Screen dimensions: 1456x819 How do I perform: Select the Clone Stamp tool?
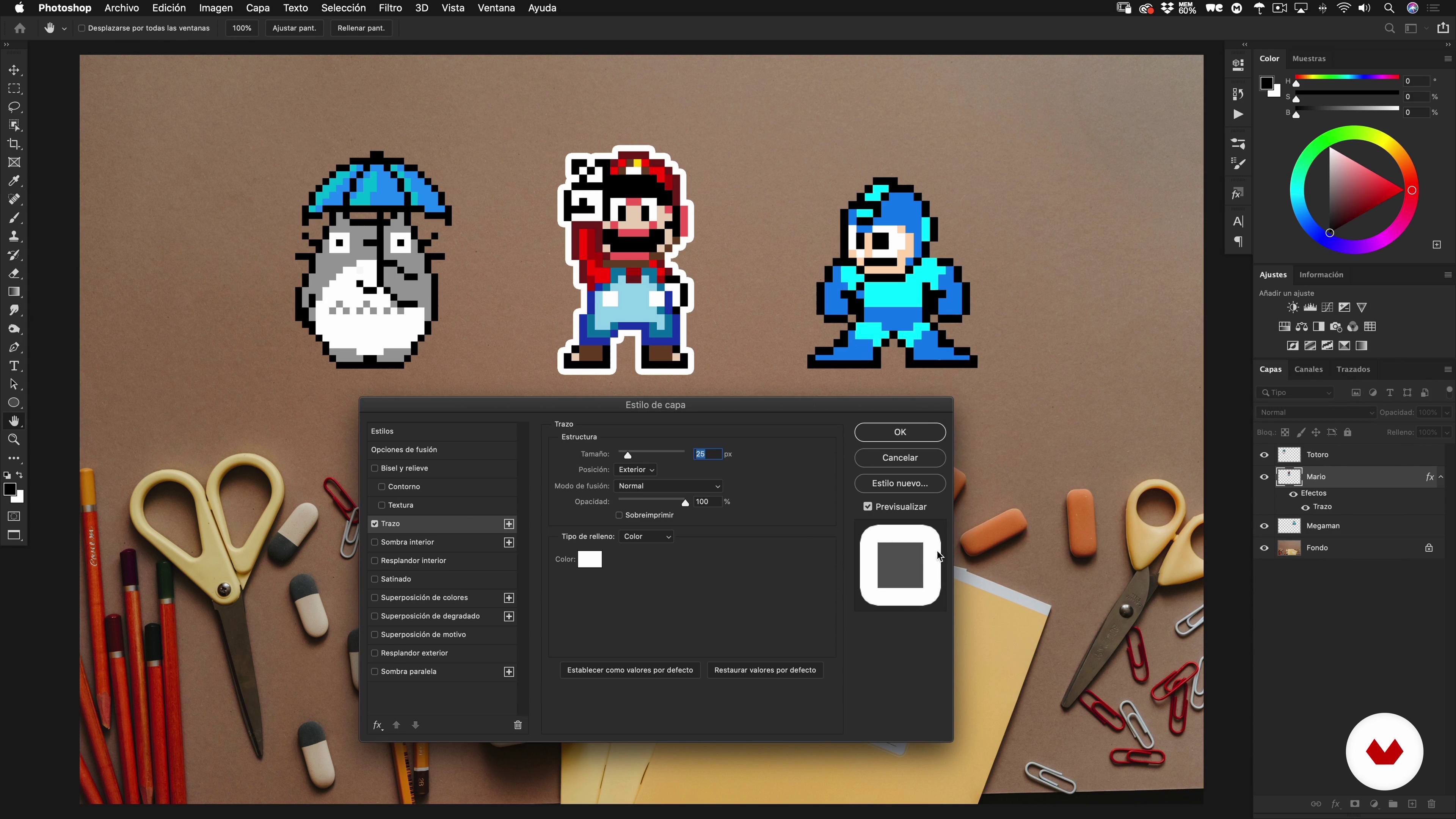14,236
